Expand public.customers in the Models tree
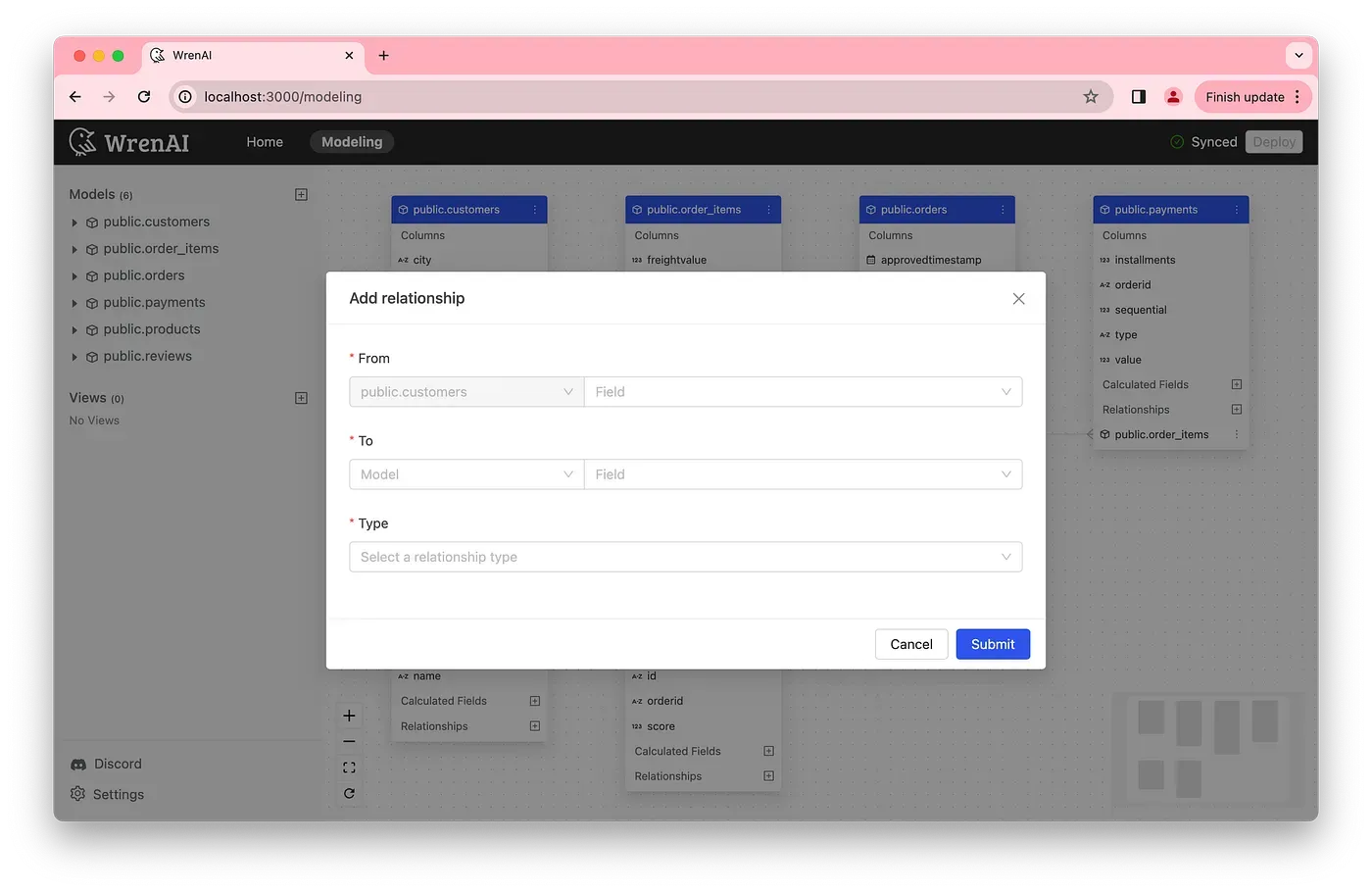 pos(74,223)
